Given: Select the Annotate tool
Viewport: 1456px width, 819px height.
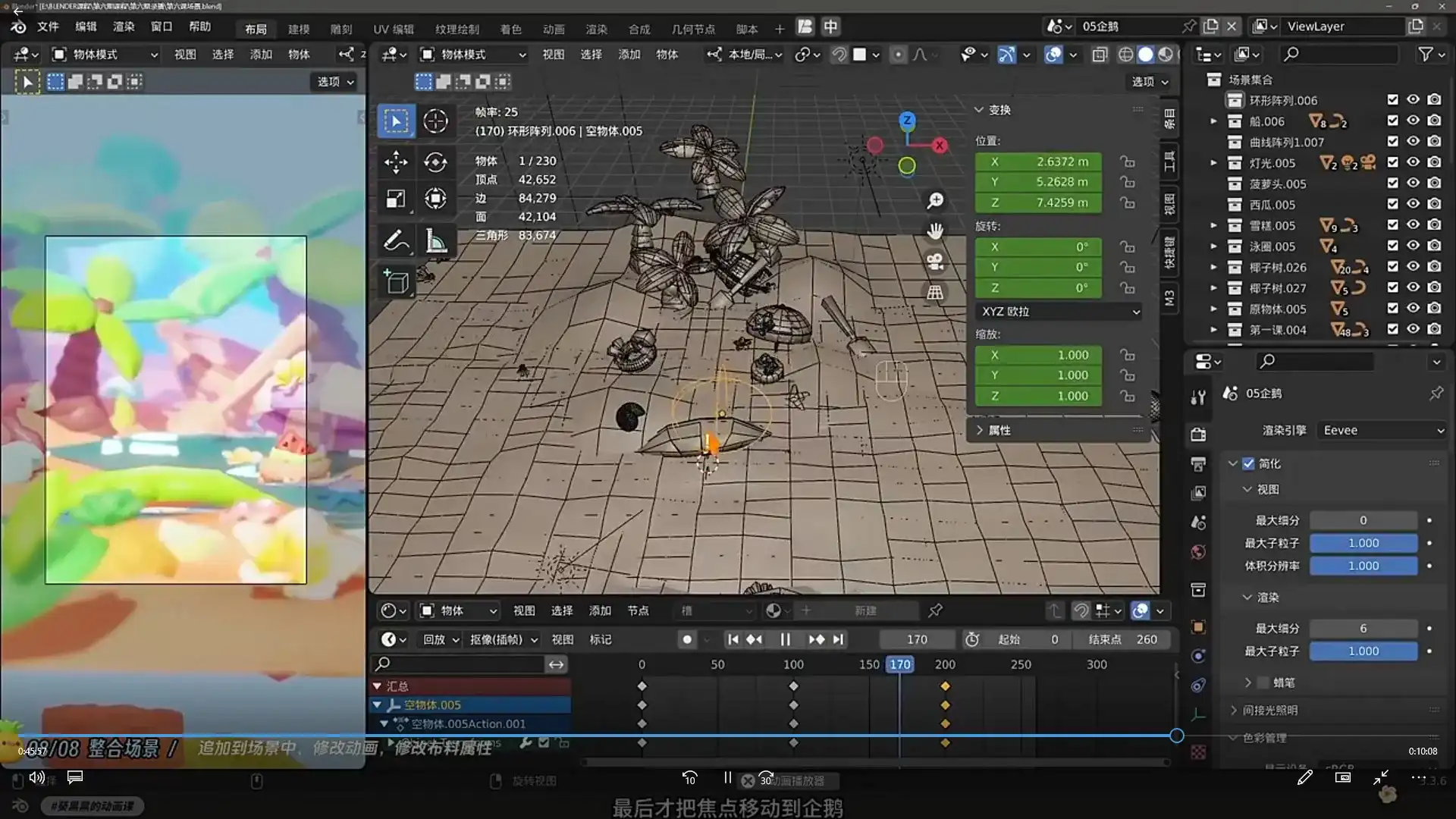Looking at the screenshot, I should click(x=395, y=241).
